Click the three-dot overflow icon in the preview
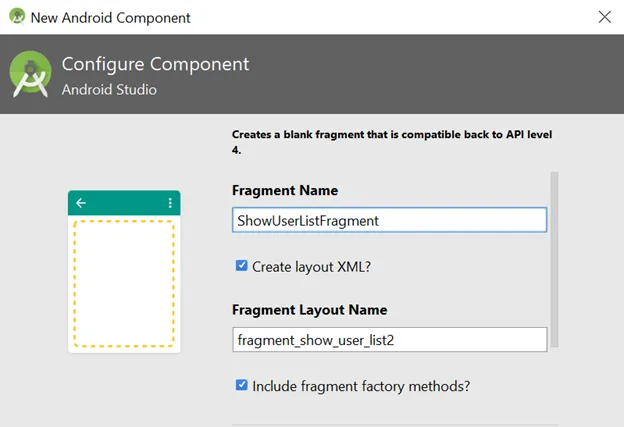Screen dimensions: 624x427 (x=170, y=203)
